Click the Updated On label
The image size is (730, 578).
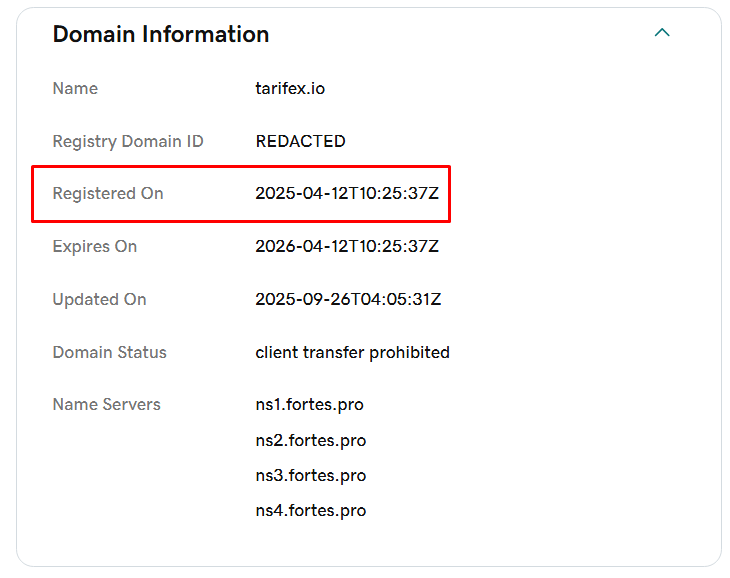(x=99, y=299)
